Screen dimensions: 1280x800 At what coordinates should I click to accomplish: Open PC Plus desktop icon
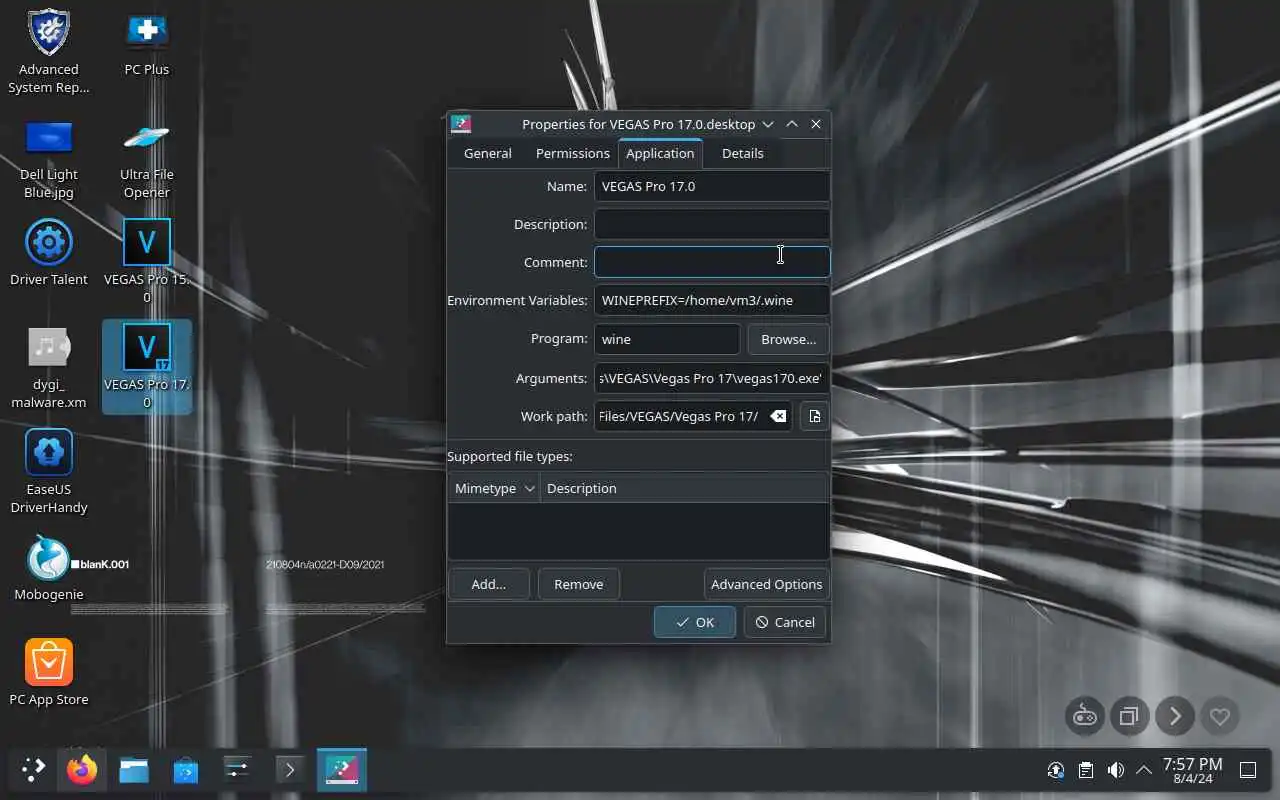[x=147, y=43]
